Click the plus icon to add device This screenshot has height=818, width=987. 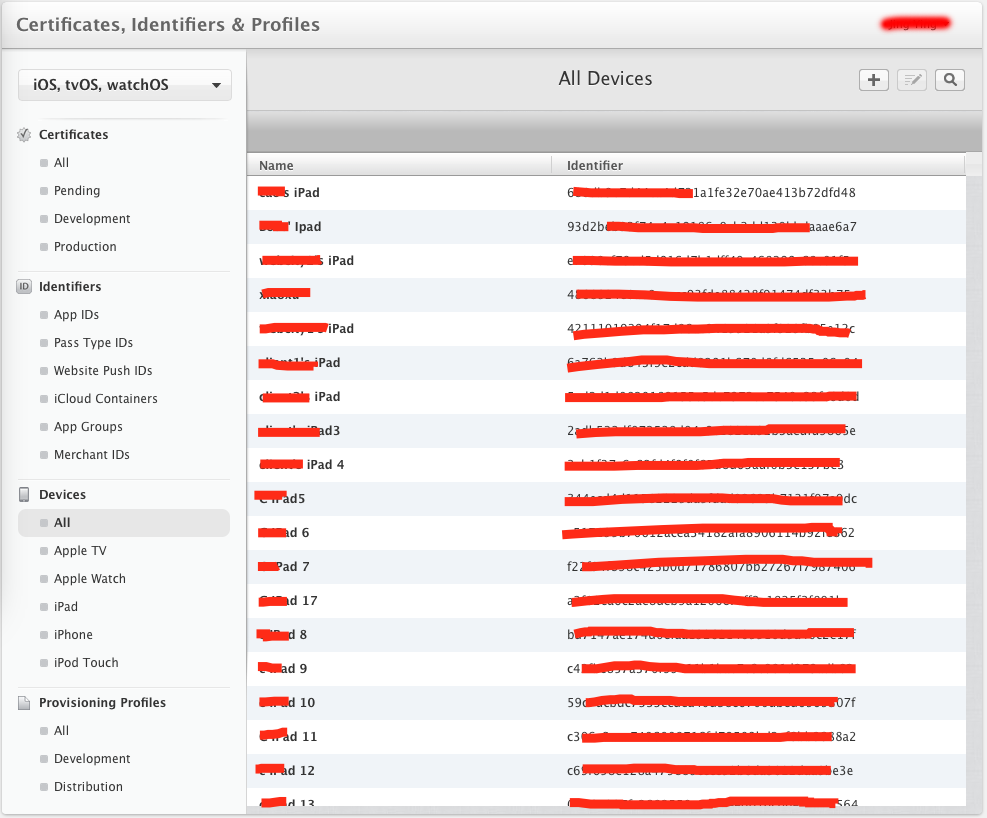point(873,80)
